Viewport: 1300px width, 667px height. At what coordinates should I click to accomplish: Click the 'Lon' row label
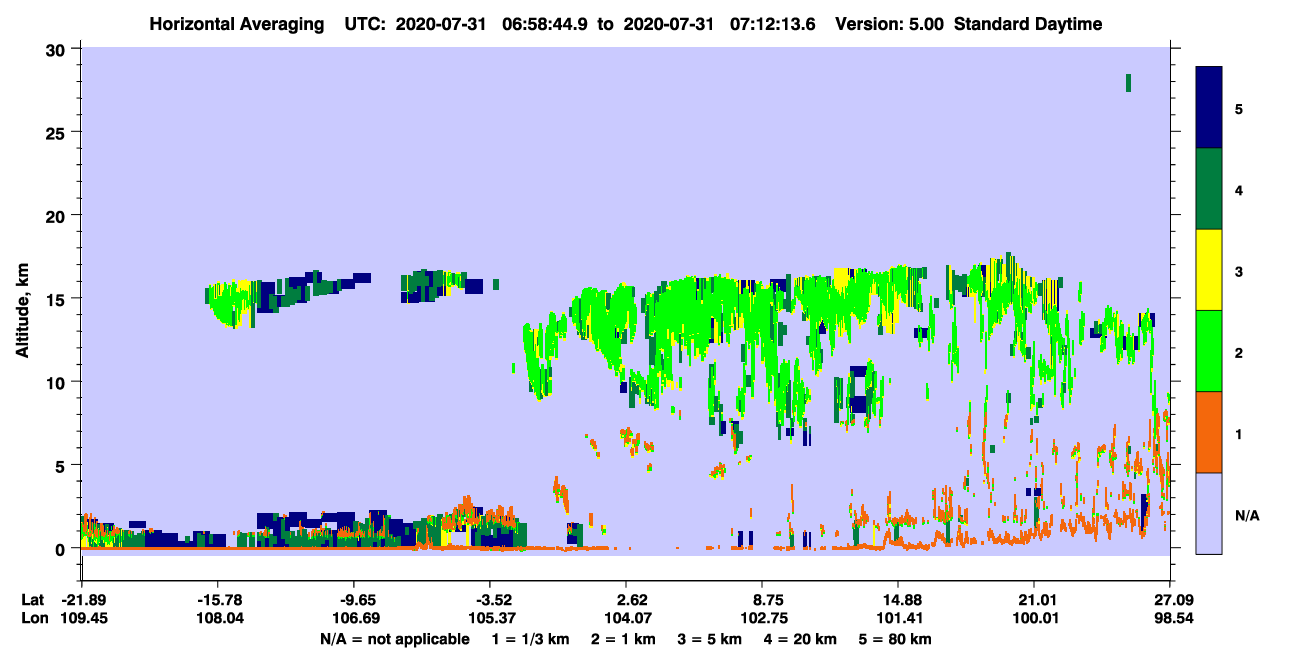click(33, 619)
